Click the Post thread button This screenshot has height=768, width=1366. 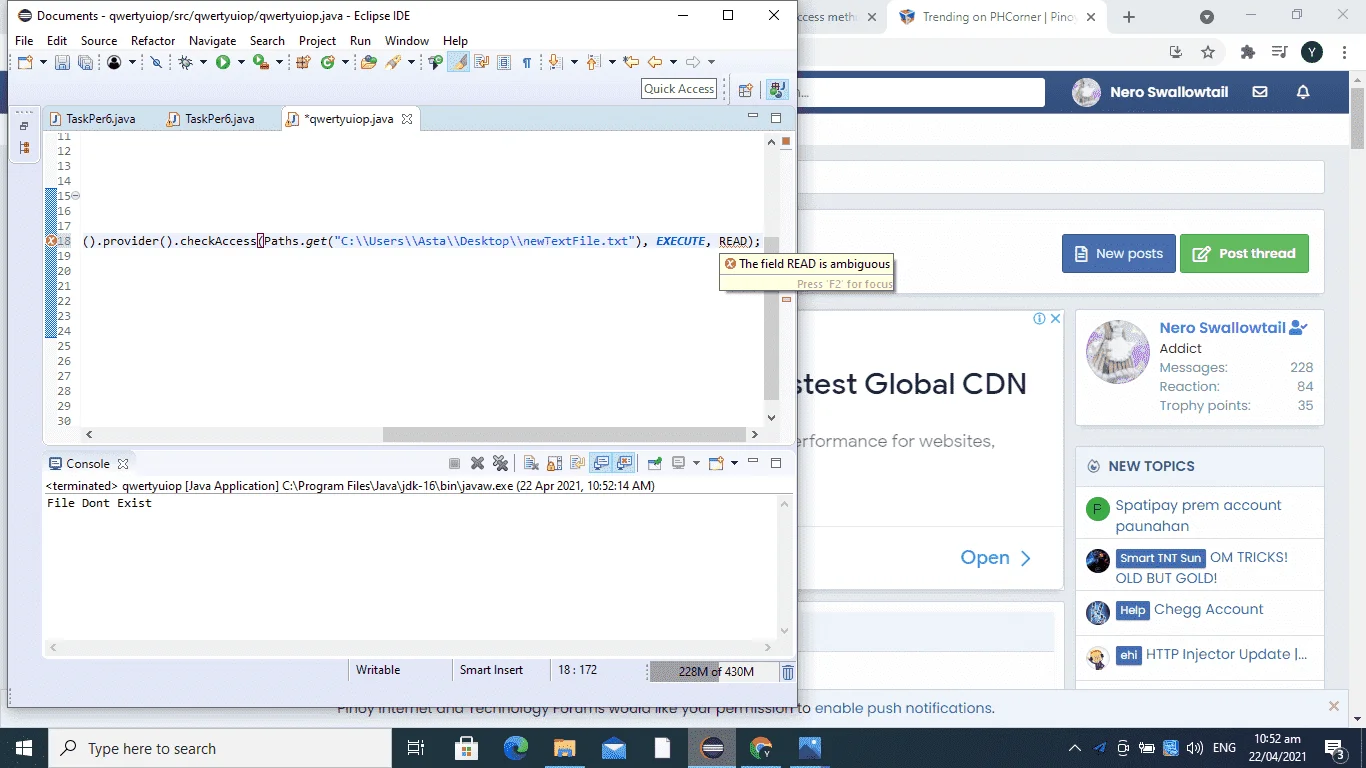point(1244,253)
